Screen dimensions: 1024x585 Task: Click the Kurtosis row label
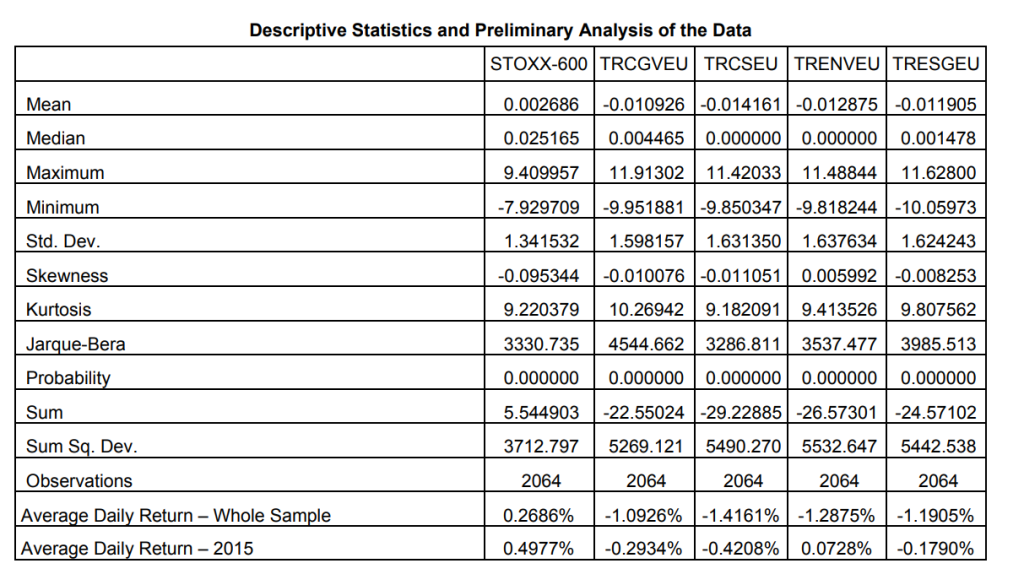point(58,309)
